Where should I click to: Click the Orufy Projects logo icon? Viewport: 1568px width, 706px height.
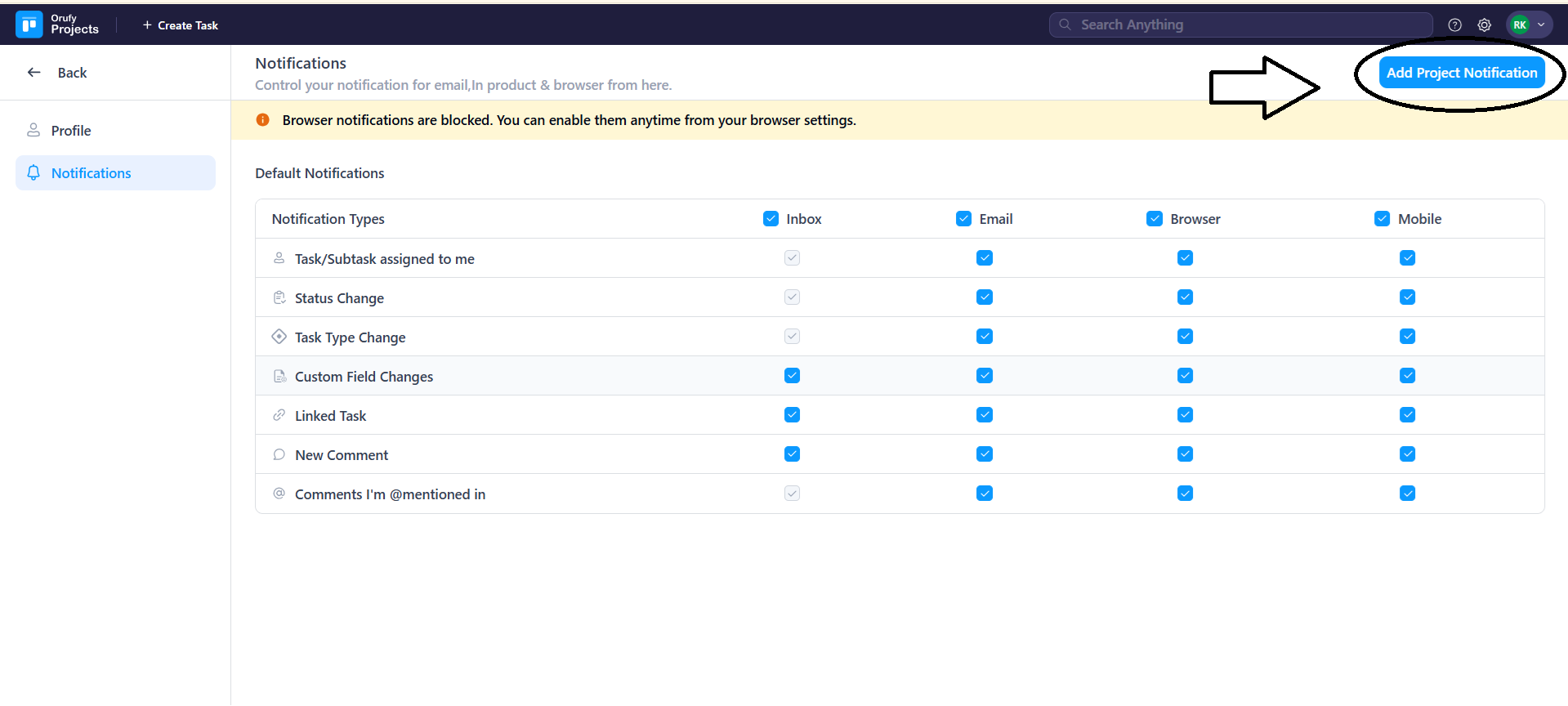click(29, 25)
